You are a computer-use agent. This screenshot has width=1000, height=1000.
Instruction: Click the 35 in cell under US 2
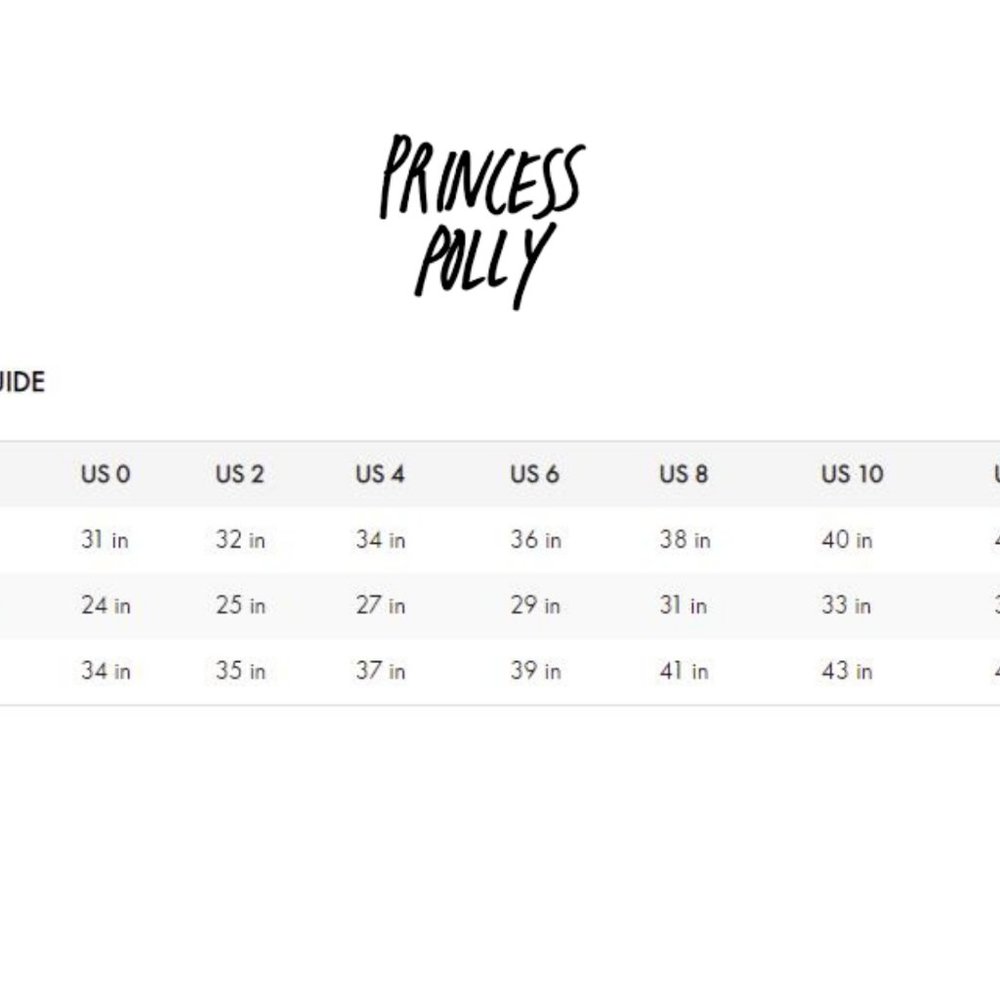click(240, 671)
